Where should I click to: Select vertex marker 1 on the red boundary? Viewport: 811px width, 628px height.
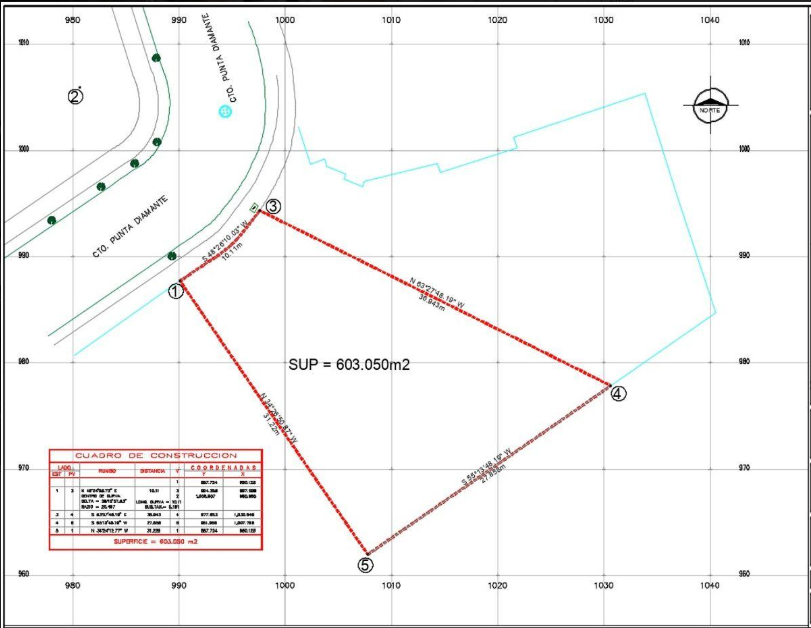175,289
